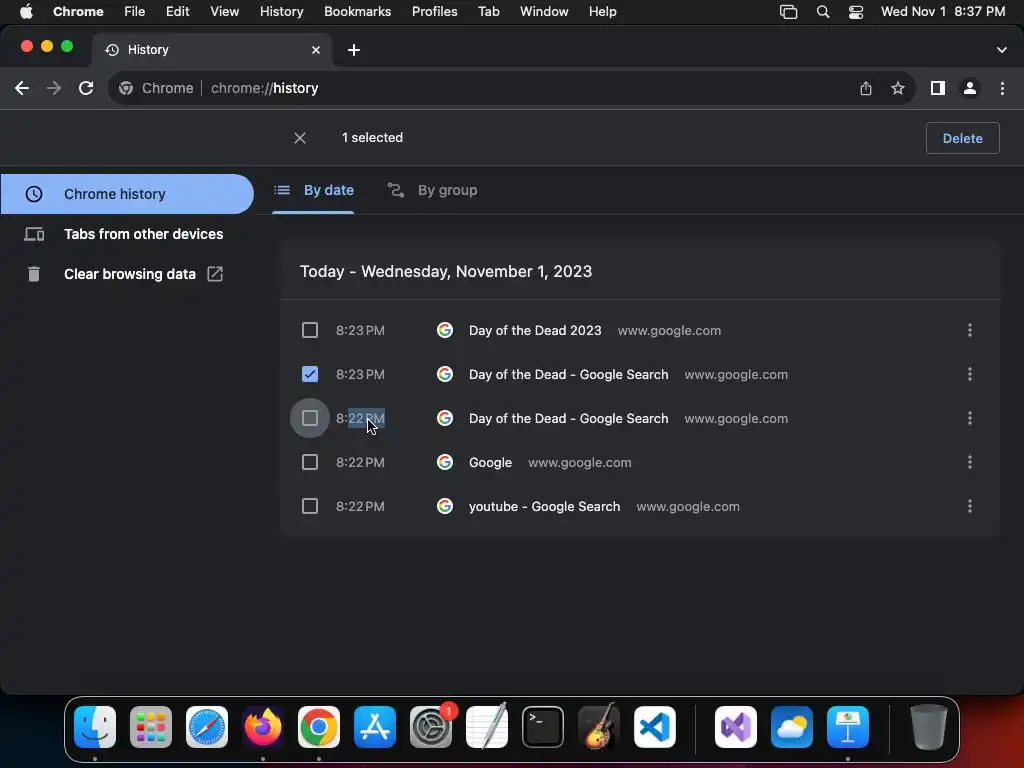
Task: Open Chrome's three-dot menu
Action: 1002,88
